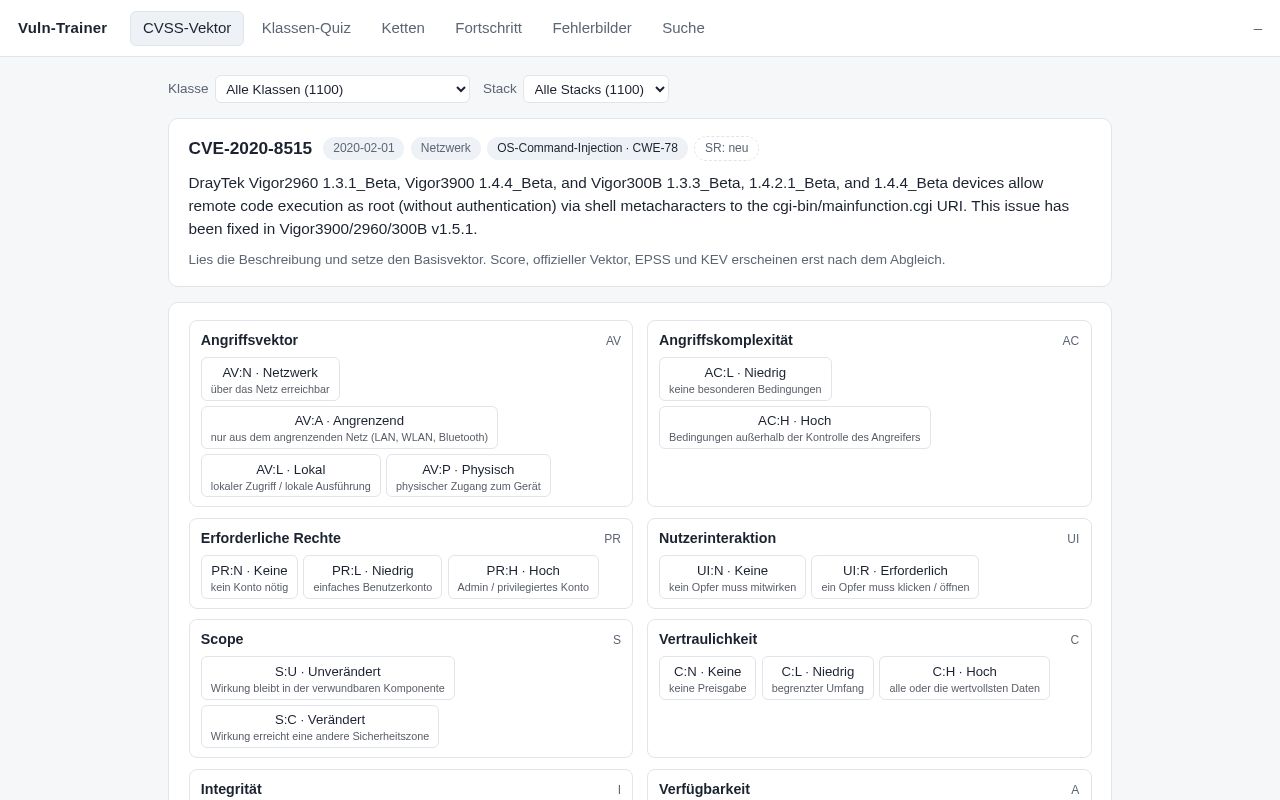The height and width of the screenshot is (800, 1280).
Task: Set scope to S:C Verändert
Action: click(x=320, y=726)
